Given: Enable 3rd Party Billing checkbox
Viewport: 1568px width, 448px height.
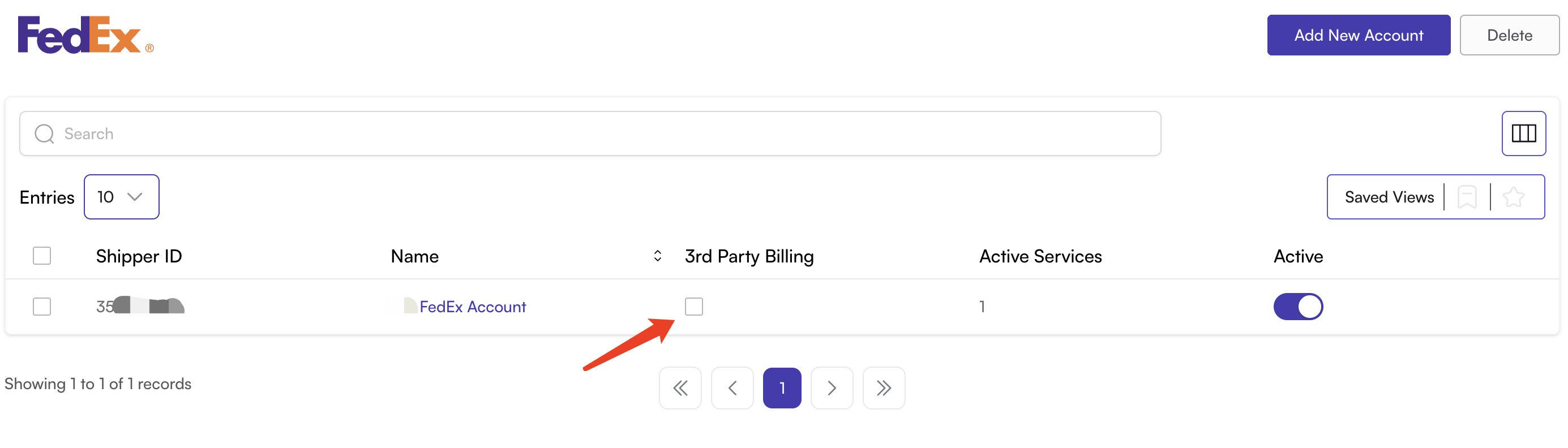Looking at the screenshot, I should [693, 307].
